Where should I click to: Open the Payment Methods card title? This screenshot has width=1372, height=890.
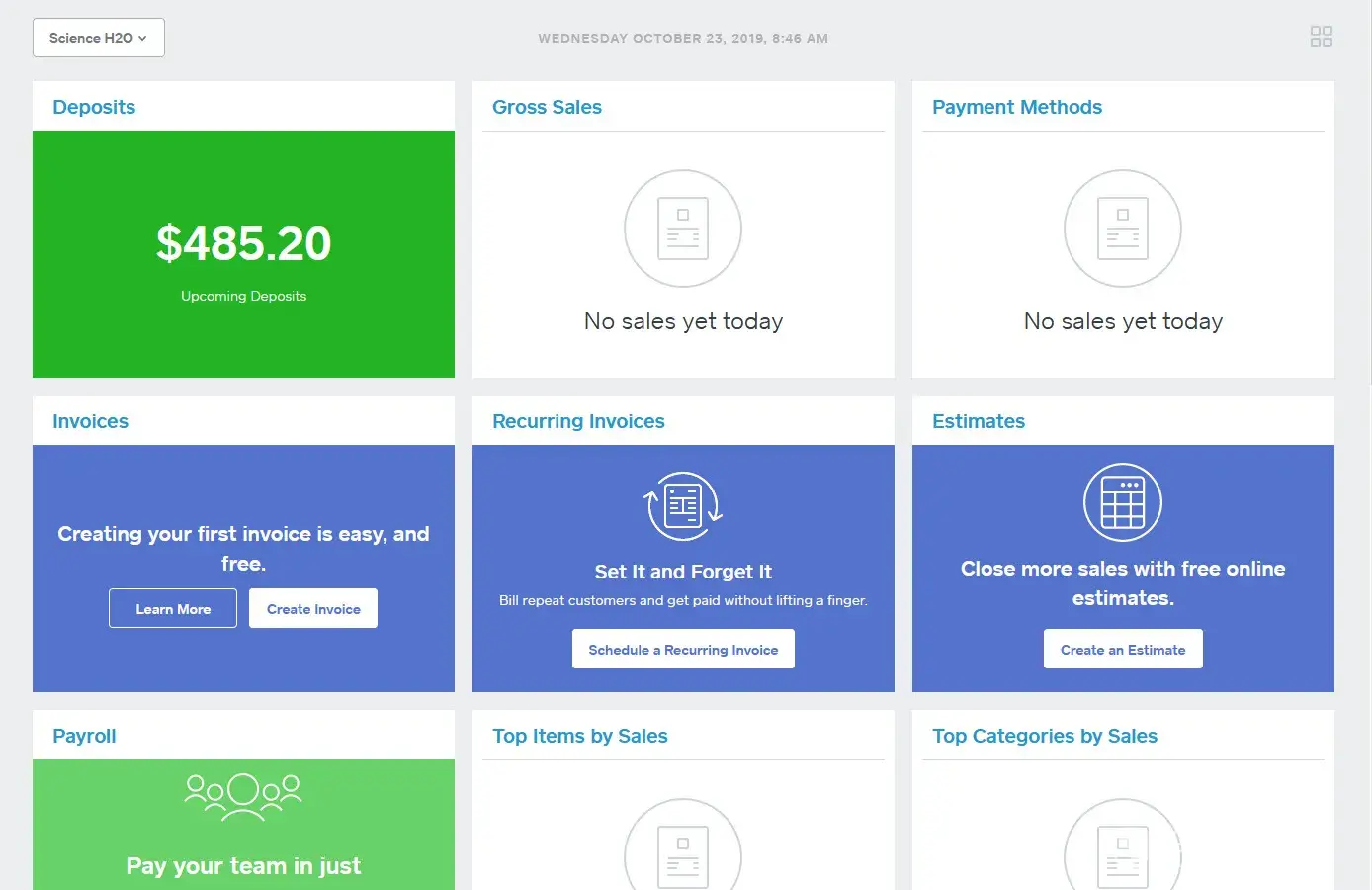pos(1017,107)
